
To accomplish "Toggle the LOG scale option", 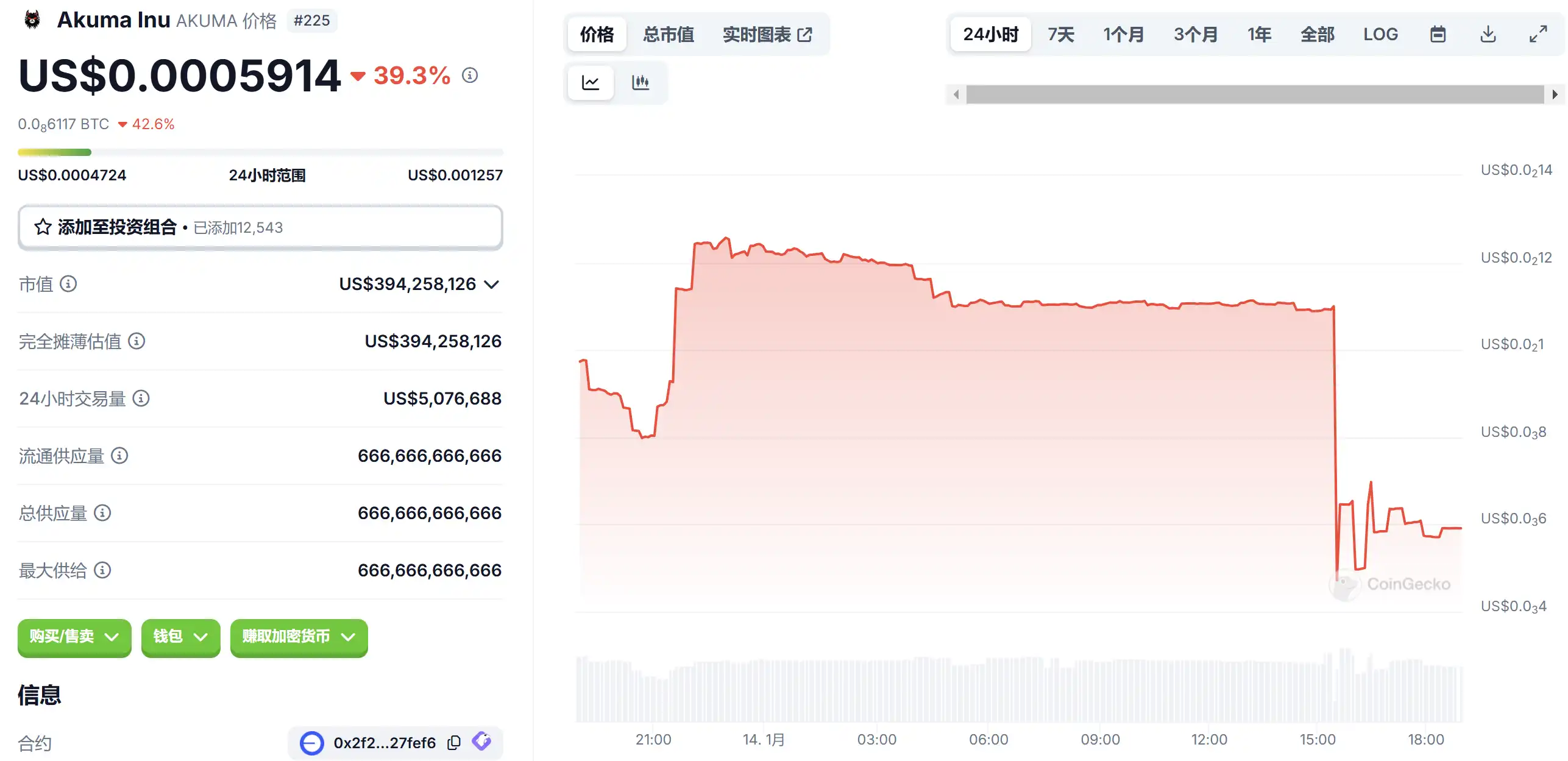I will (x=1380, y=34).
